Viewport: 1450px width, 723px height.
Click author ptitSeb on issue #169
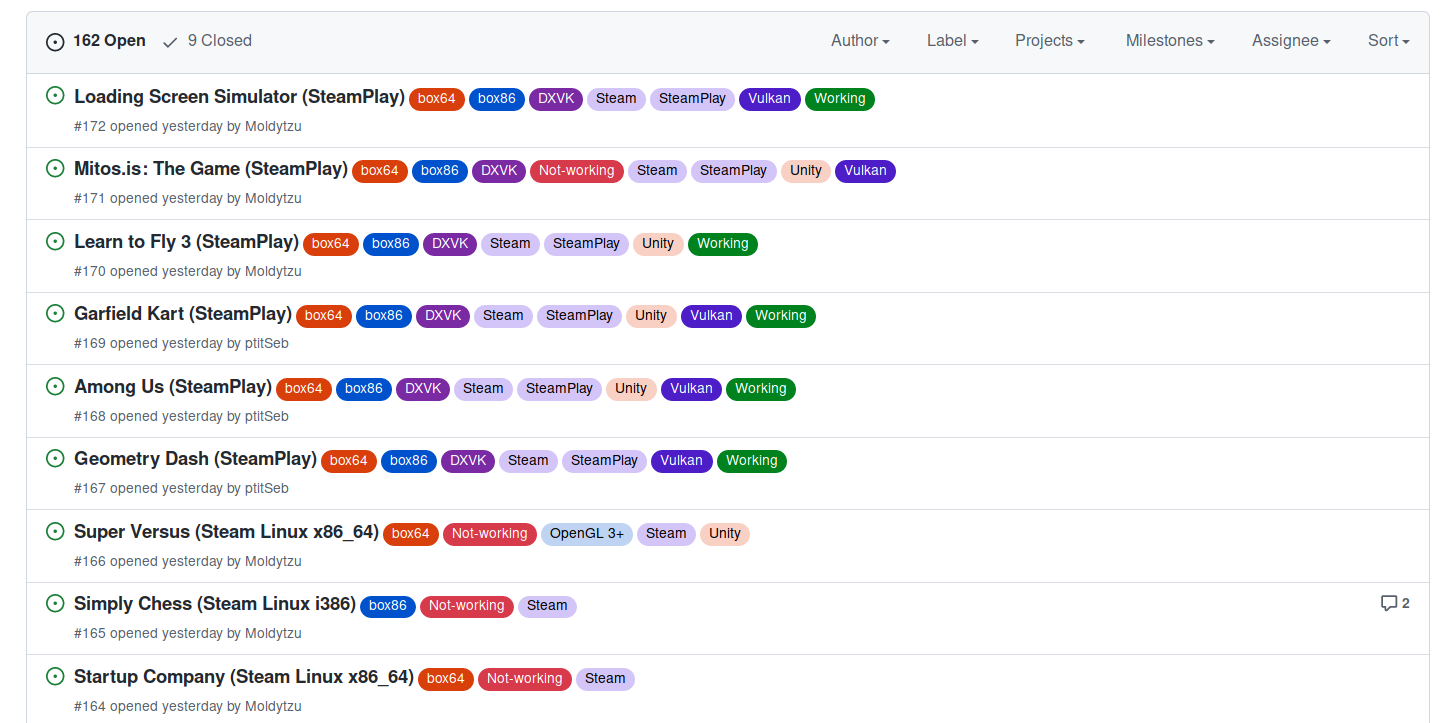pyautogui.click(x=267, y=344)
